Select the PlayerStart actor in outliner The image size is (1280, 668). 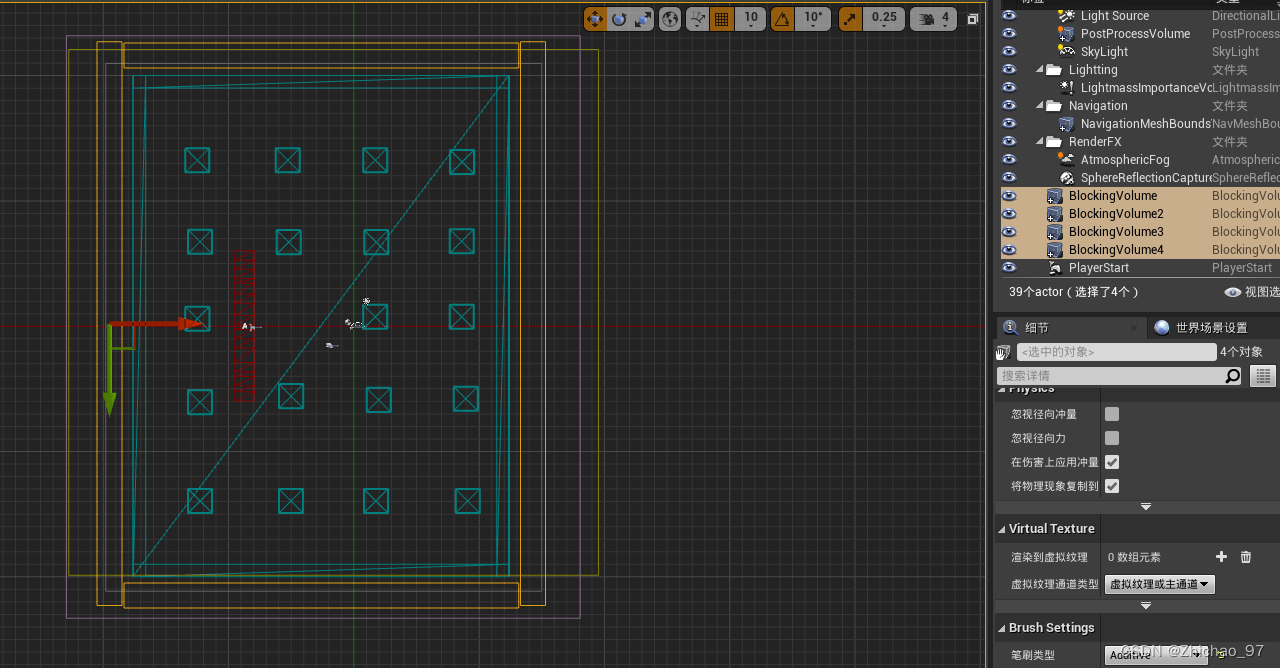[1100, 267]
